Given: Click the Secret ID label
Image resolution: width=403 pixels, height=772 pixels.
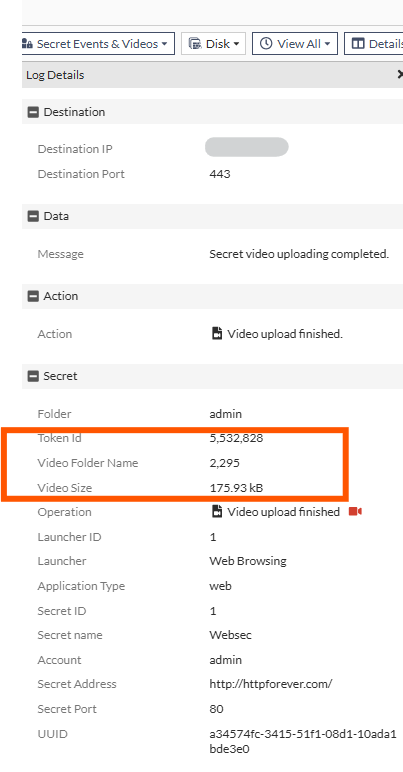Looking at the screenshot, I should (x=62, y=611).
